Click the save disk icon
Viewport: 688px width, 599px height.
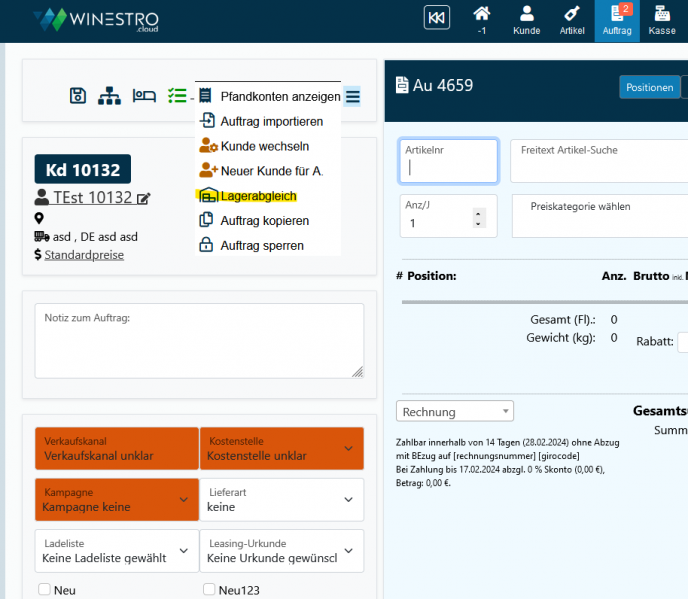tap(78, 96)
